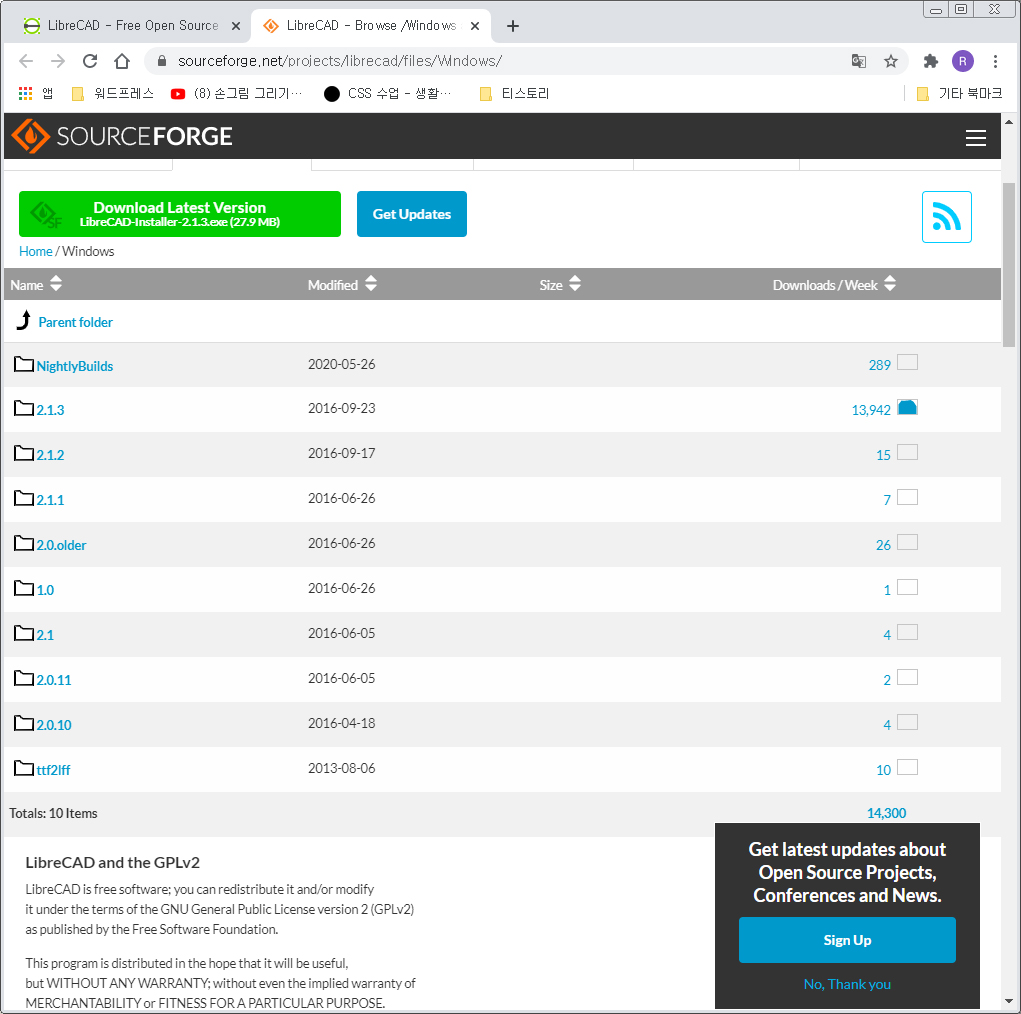The width and height of the screenshot is (1021, 1014).
Task: Open the apps grid shortcut in the bookmarks bar
Action: click(25, 94)
